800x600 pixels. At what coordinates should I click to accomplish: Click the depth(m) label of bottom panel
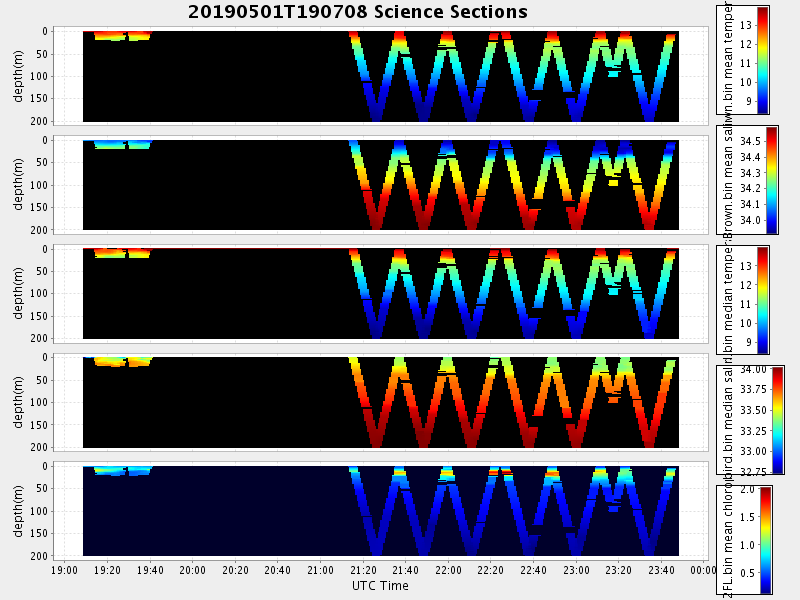20,510
